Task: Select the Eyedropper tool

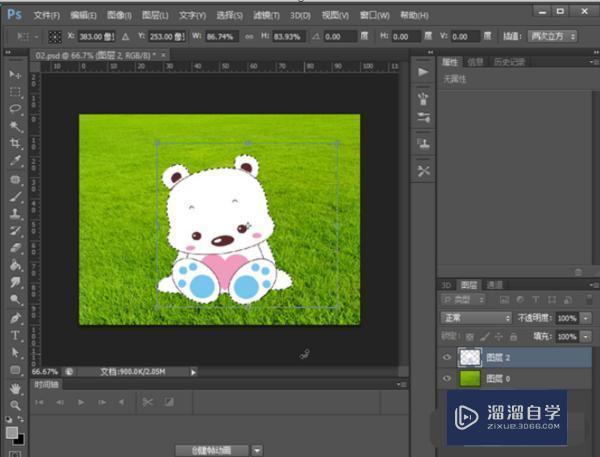Action: coord(15,160)
